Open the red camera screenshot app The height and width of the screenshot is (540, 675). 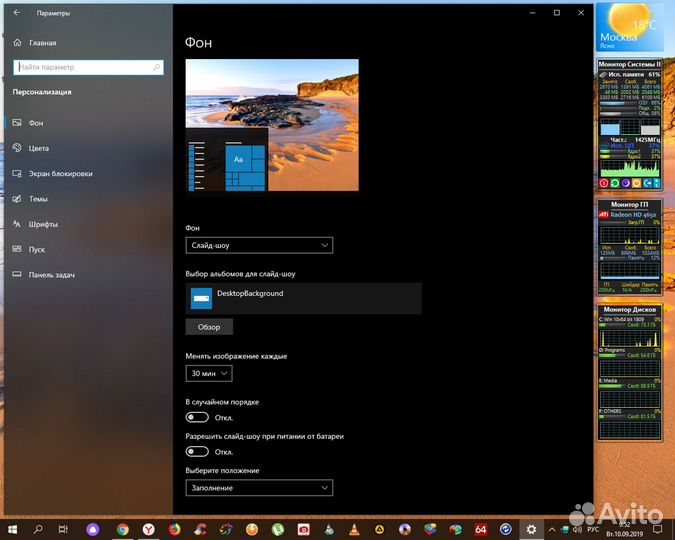pos(303,529)
